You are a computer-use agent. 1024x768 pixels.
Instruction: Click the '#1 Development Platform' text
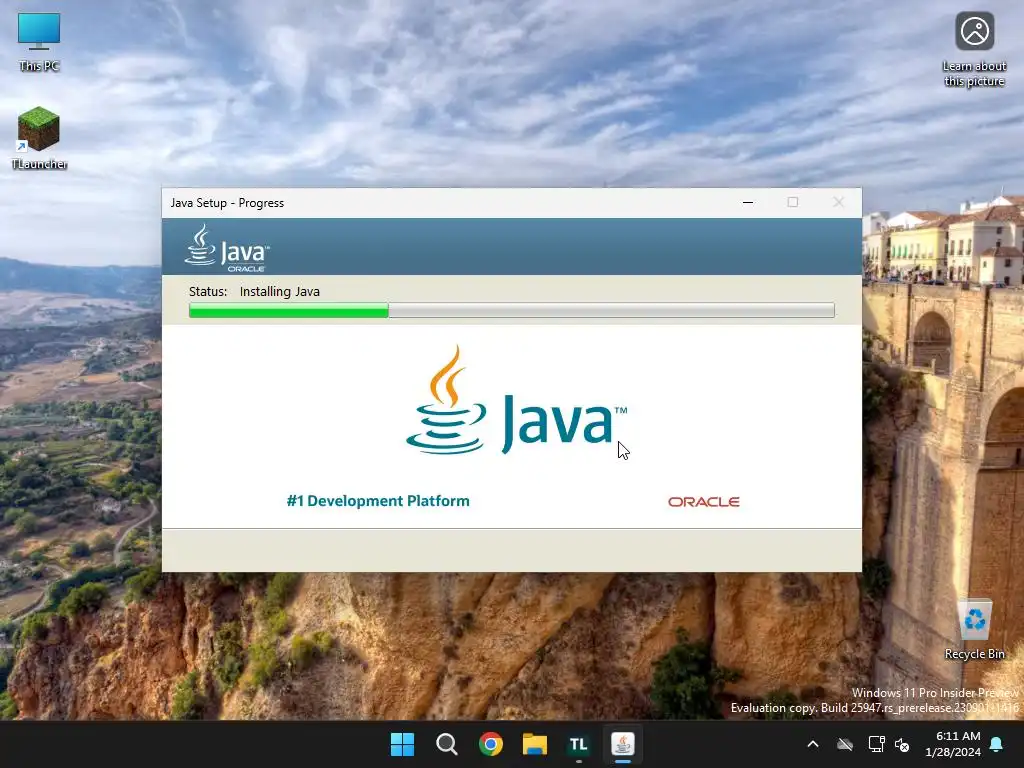pos(378,501)
